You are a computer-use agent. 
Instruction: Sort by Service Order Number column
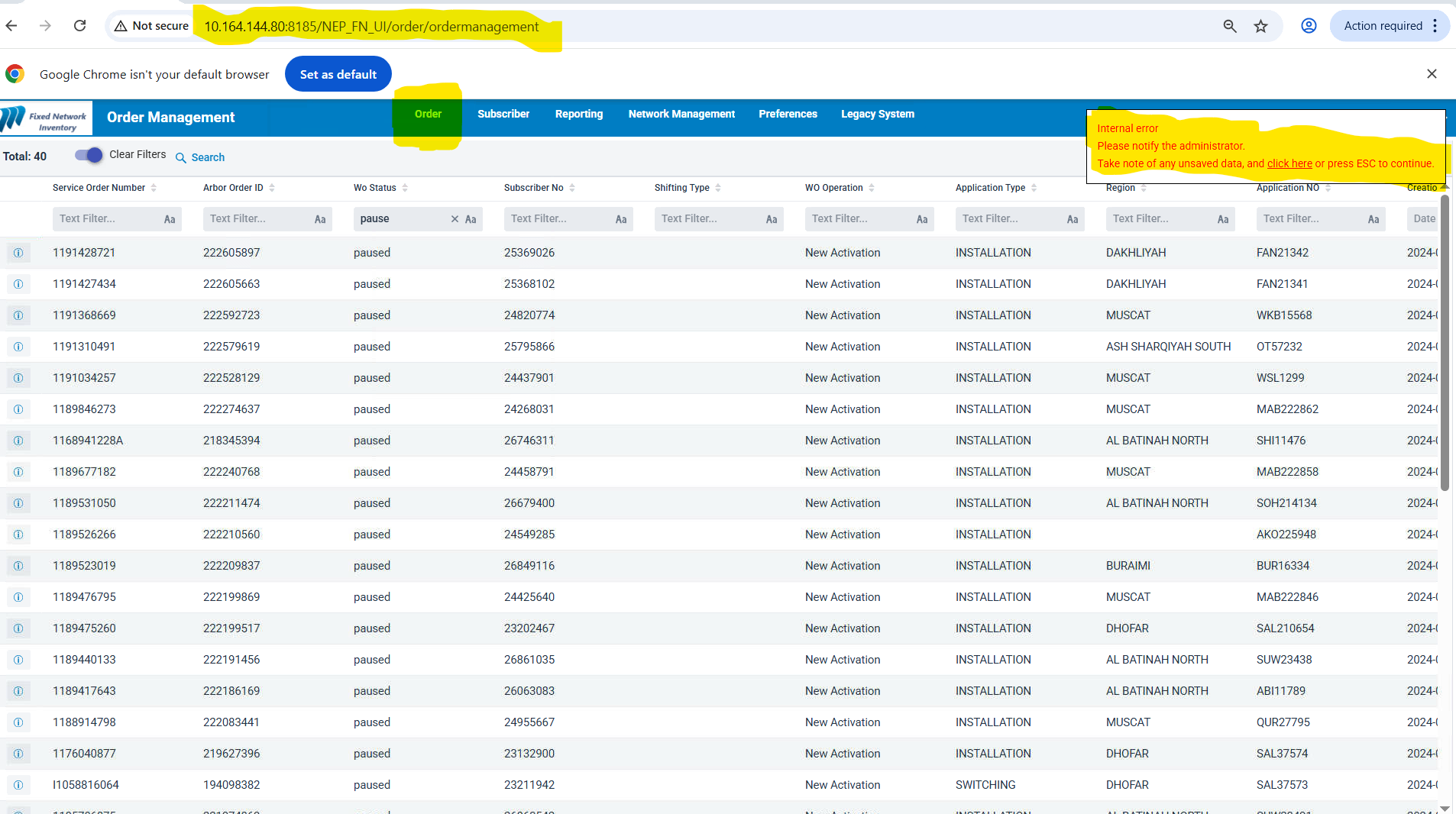point(154,188)
